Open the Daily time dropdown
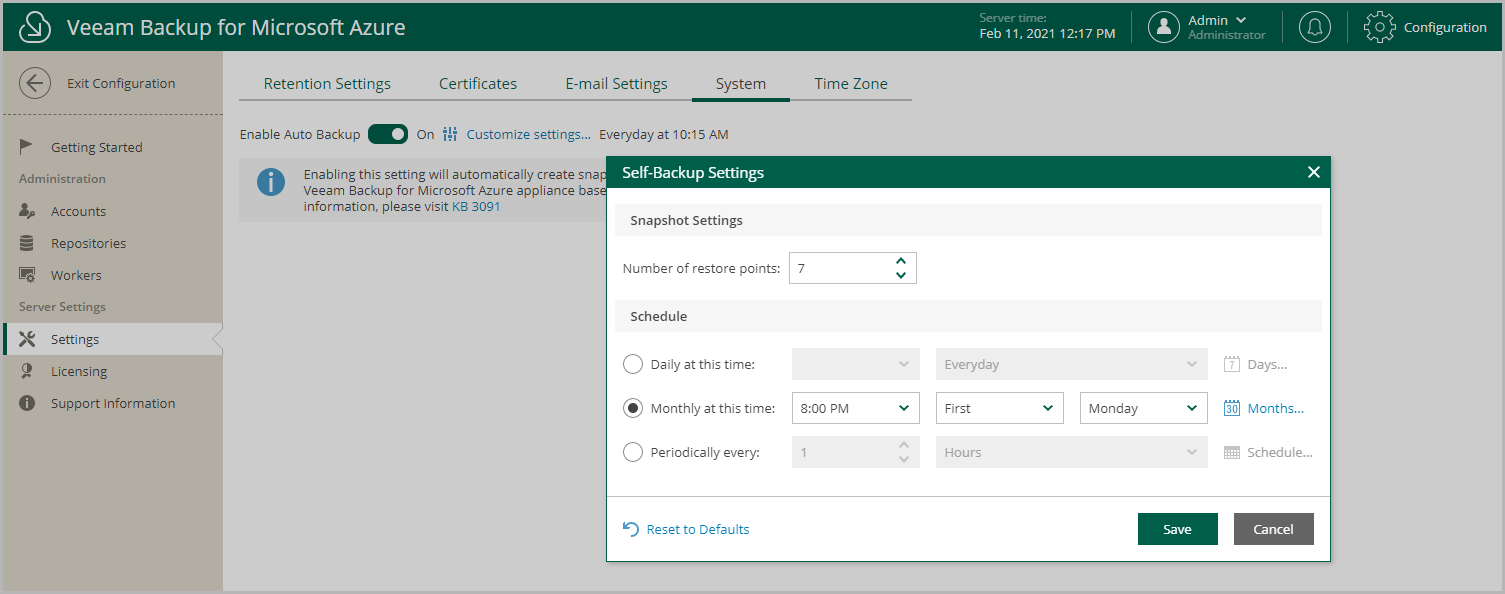This screenshot has height=594, width=1505. tap(856, 364)
